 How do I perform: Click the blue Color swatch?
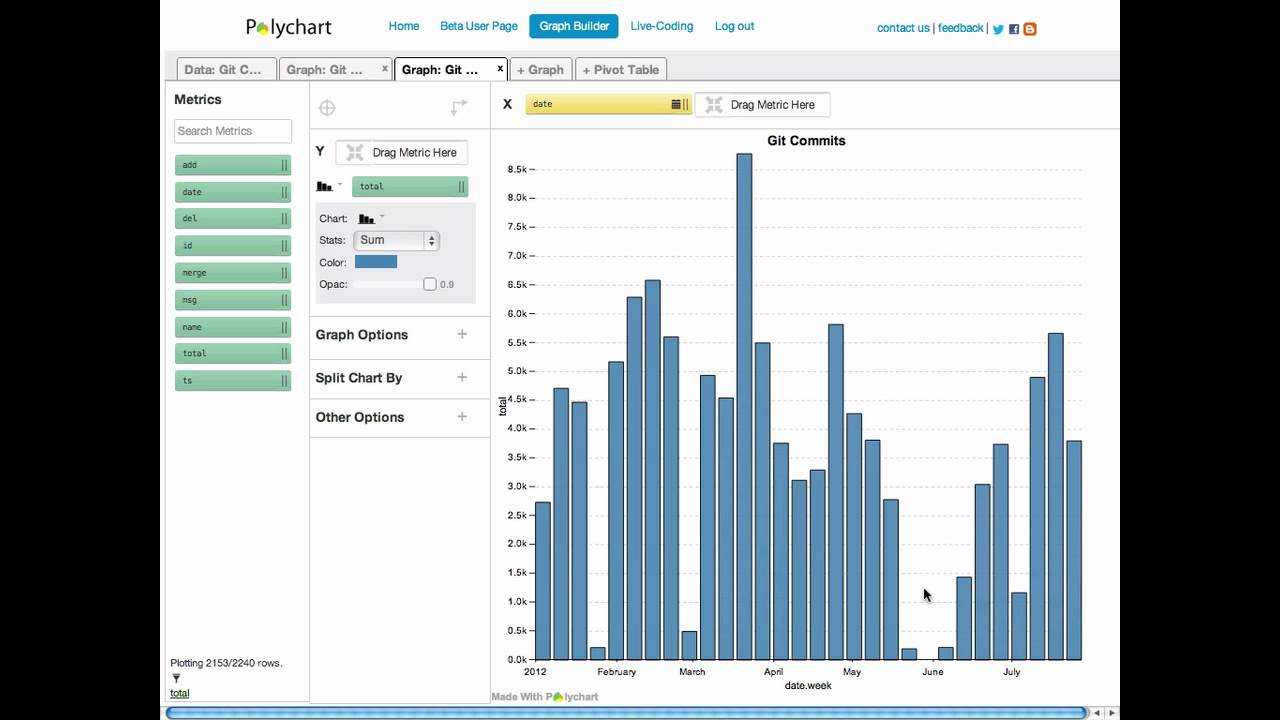(376, 262)
